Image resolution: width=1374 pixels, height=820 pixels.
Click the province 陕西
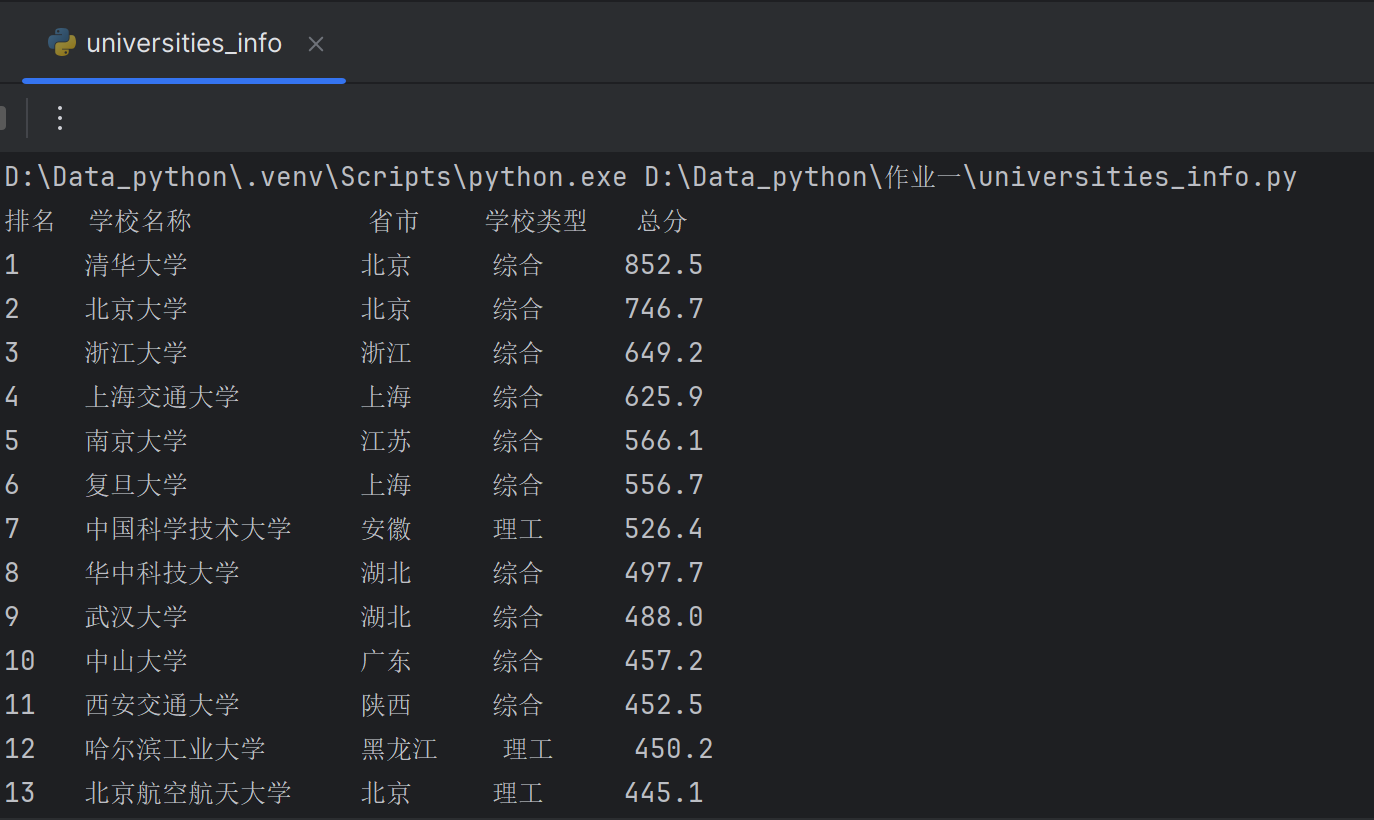click(386, 705)
